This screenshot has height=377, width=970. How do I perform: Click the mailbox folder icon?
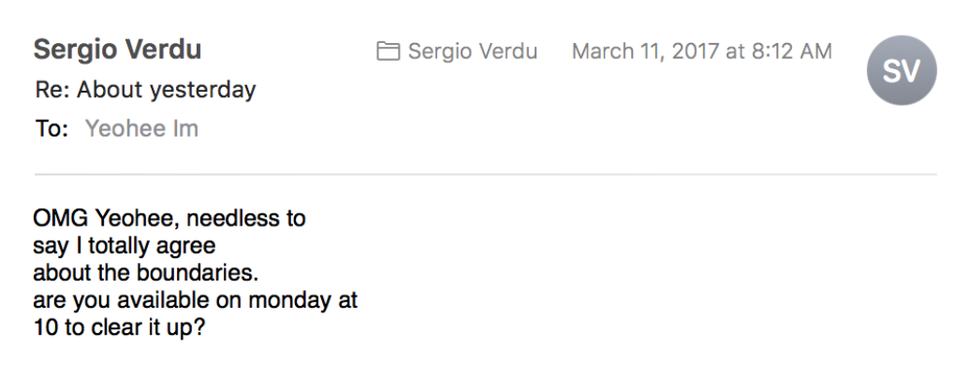pos(388,51)
